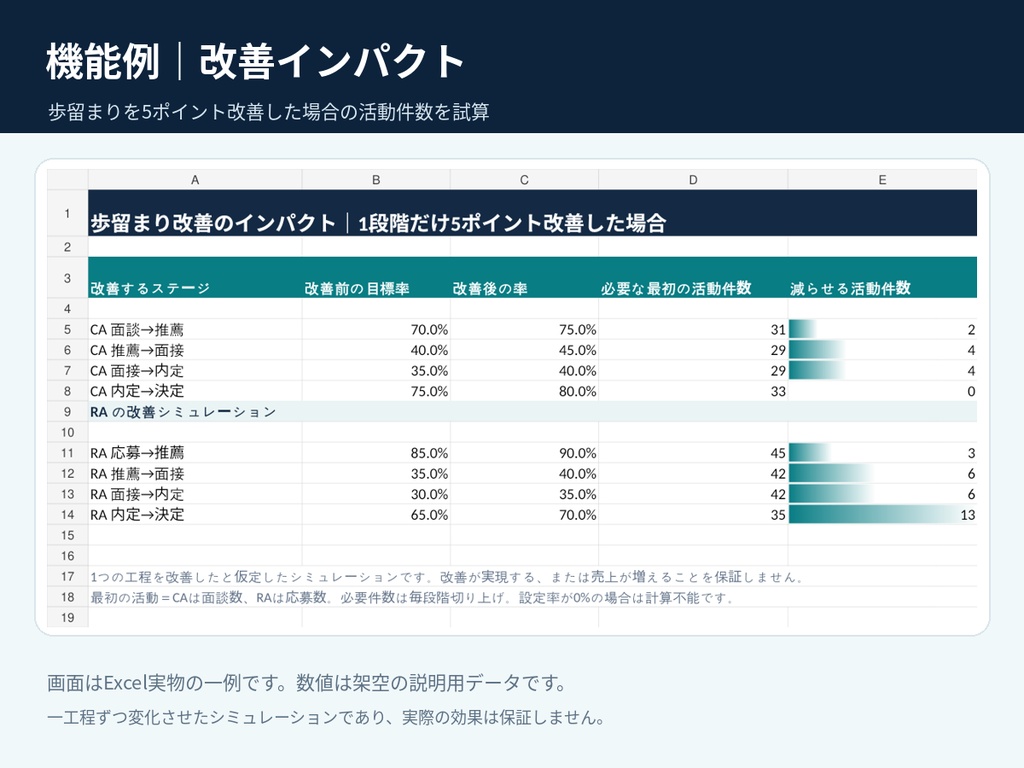Select column D header
This screenshot has height=768, width=1024.
(693, 180)
